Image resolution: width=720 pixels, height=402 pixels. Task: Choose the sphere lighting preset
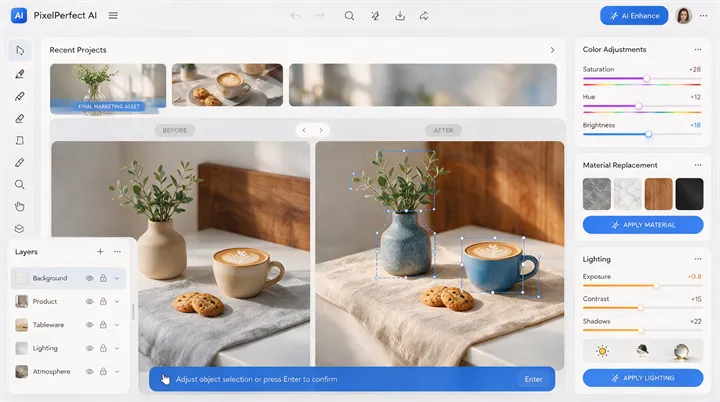[x=681, y=351]
